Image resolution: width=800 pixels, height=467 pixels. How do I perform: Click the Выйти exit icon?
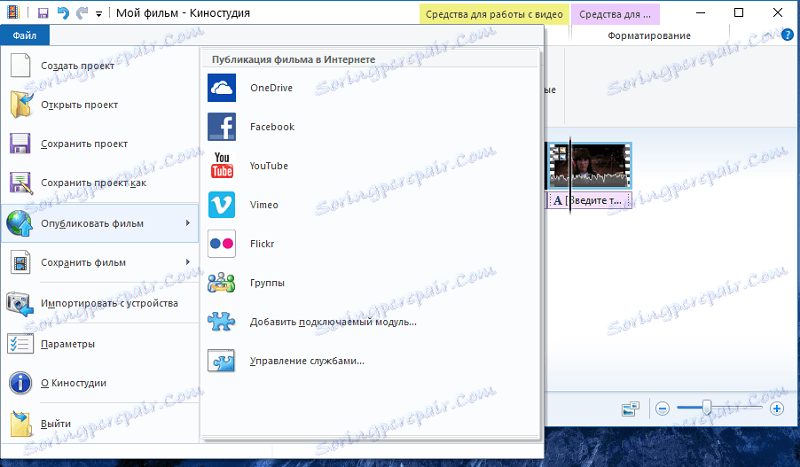tap(20, 424)
